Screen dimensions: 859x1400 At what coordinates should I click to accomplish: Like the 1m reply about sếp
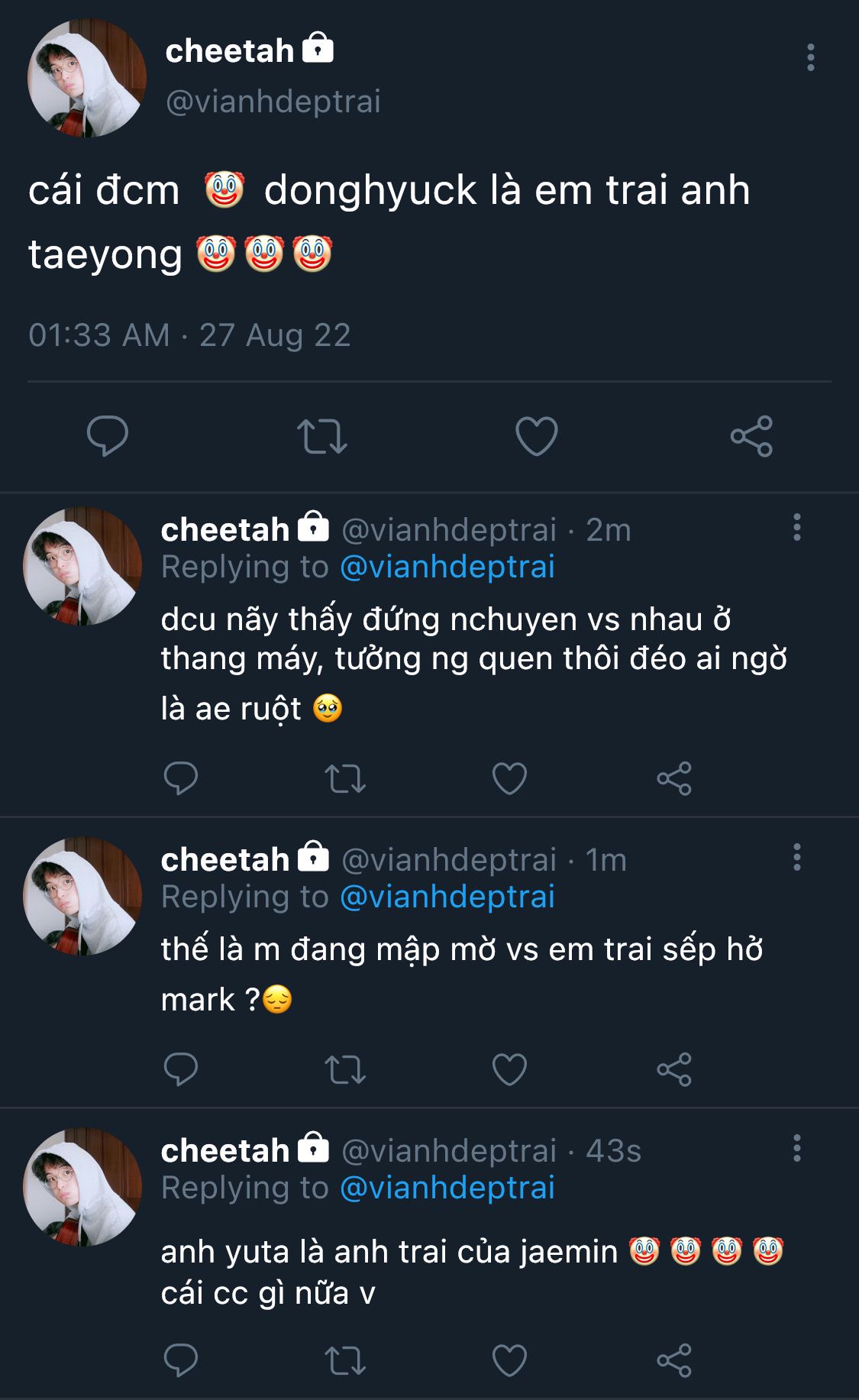pos(509,1069)
